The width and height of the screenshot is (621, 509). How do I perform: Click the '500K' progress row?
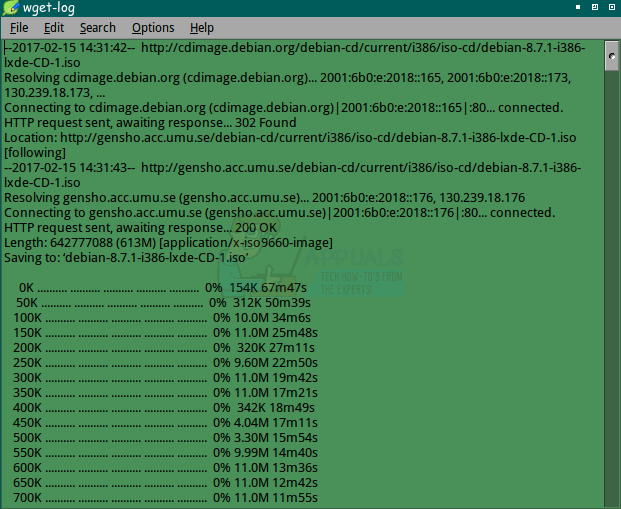click(x=165, y=438)
